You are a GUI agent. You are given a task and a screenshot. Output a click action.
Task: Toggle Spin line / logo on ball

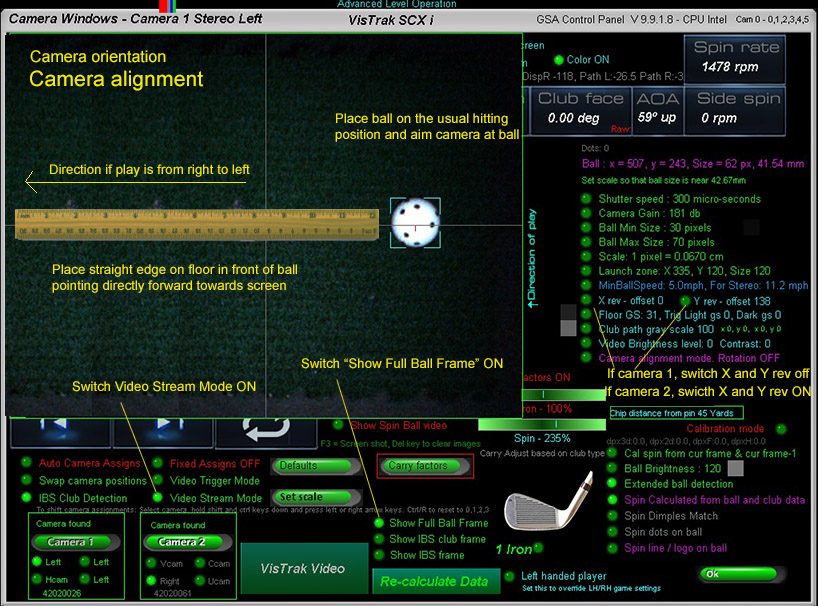click(x=612, y=548)
